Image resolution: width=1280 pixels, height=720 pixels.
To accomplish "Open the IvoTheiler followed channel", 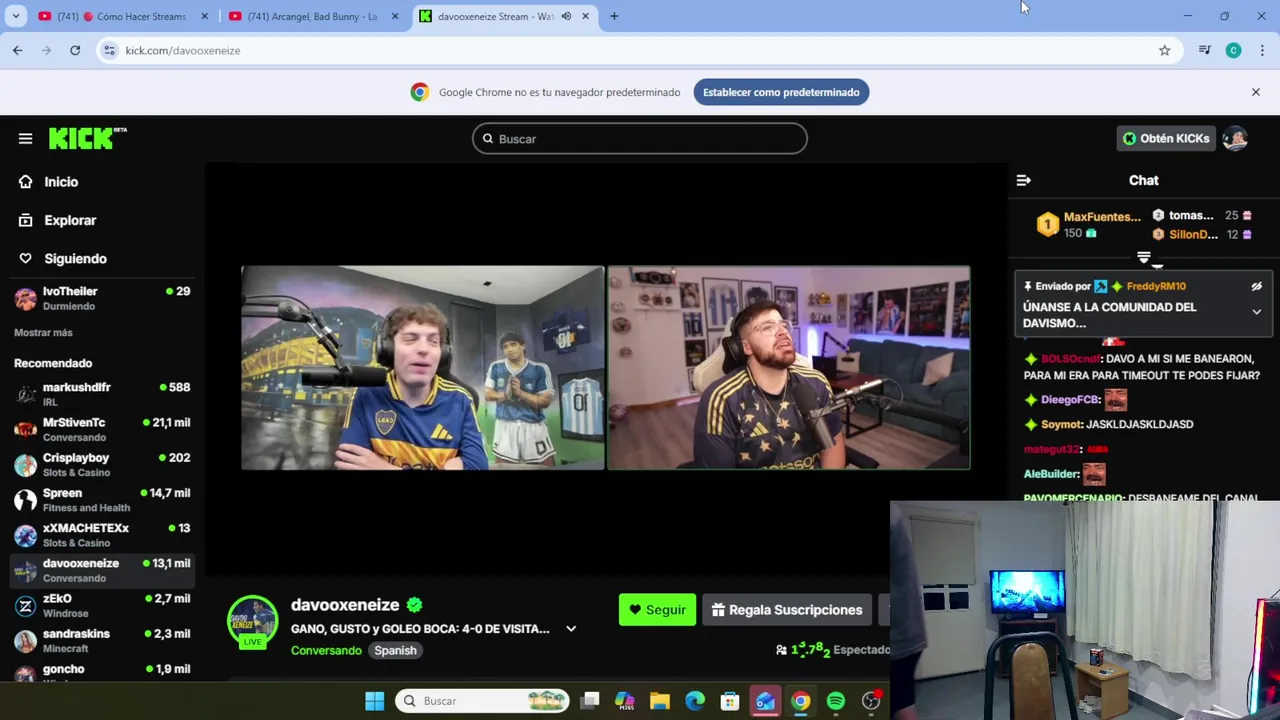I will [101, 298].
